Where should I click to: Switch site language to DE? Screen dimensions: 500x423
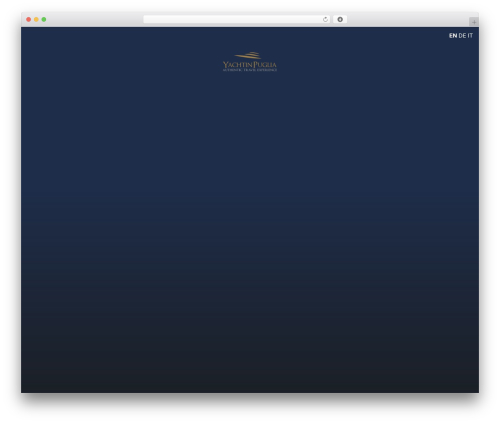[x=462, y=36]
